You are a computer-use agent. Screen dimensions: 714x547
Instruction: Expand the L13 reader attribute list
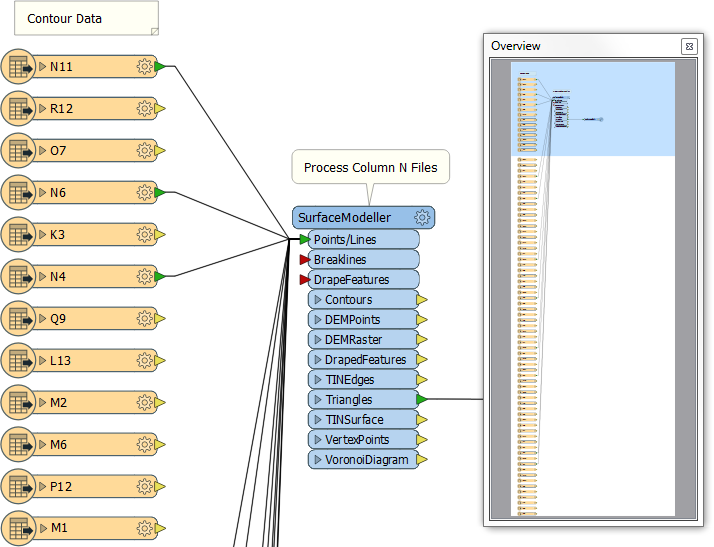[x=43, y=360]
